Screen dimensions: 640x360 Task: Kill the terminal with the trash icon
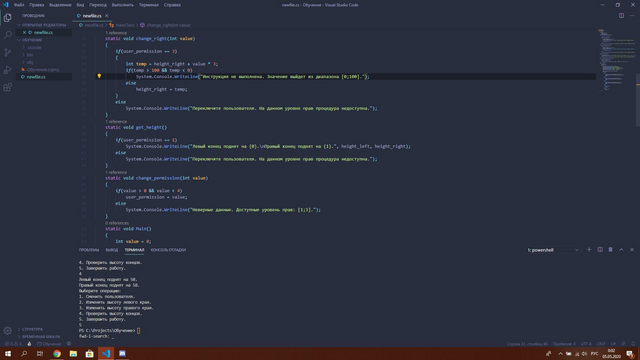(x=611, y=249)
